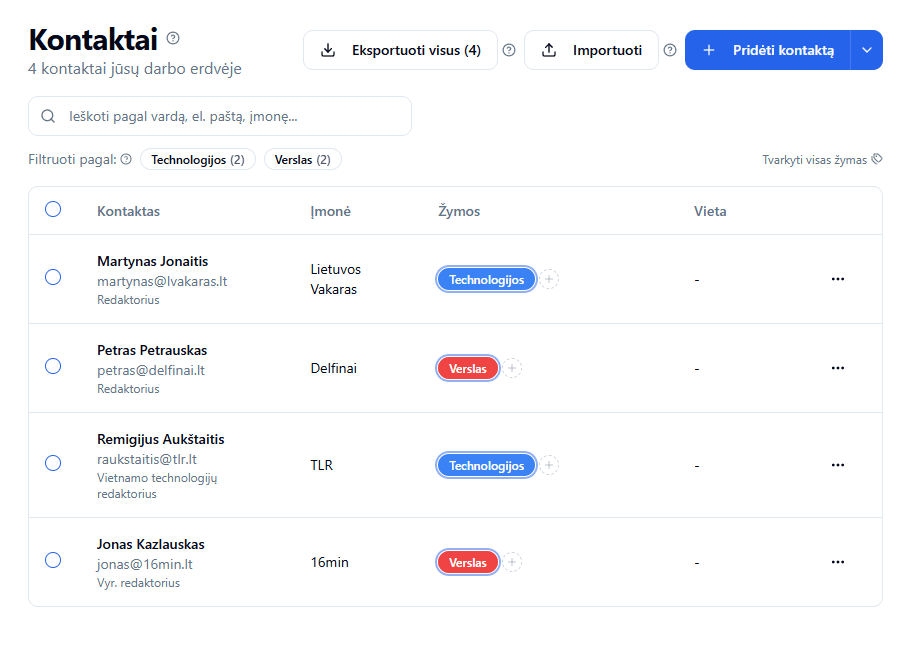911x649 pixels.
Task: Click help icon next to Kontaktai title
Action: [x=173, y=38]
